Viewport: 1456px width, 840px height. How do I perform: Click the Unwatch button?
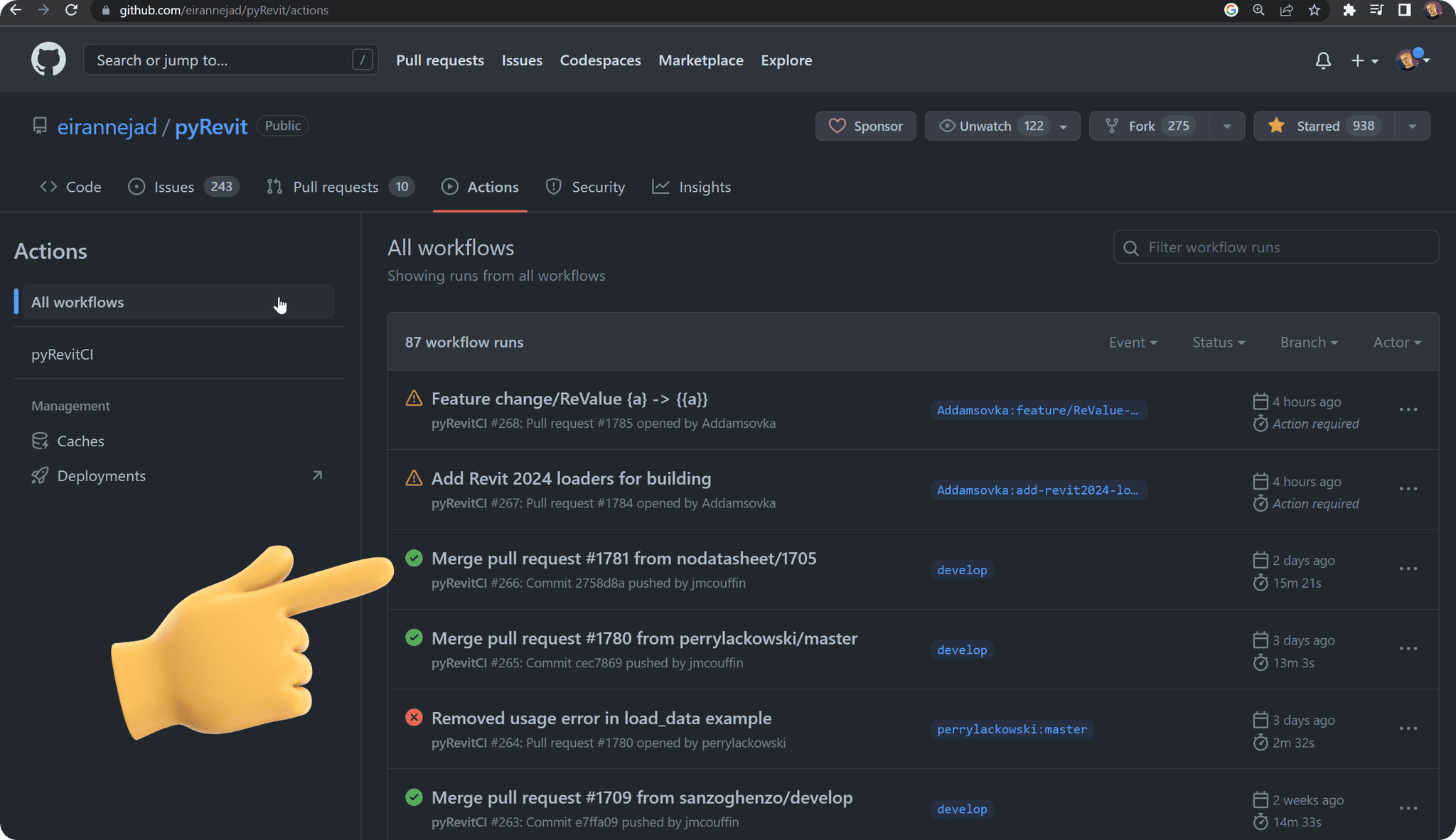pyautogui.click(x=985, y=126)
